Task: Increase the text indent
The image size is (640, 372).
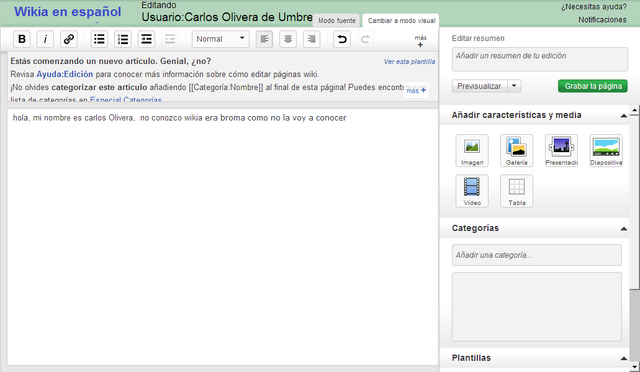Action: [x=147, y=39]
